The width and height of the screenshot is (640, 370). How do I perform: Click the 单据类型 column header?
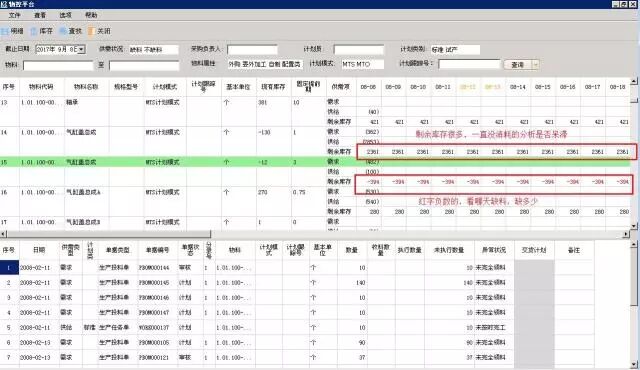tap(118, 250)
